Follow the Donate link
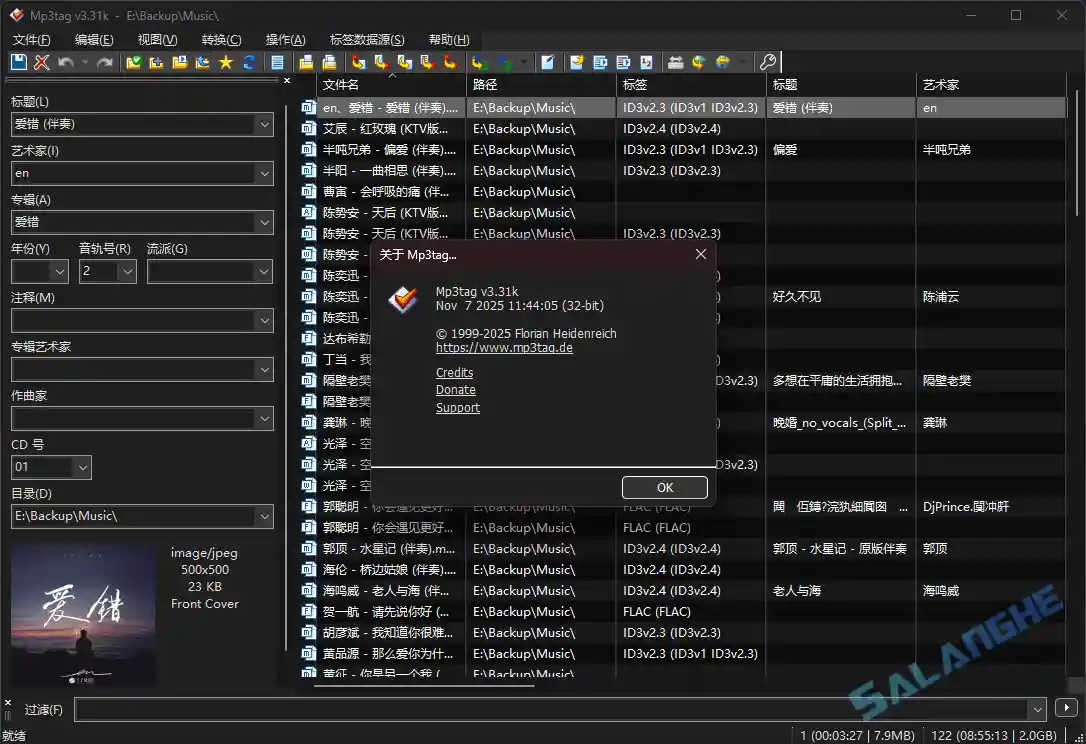 click(x=456, y=390)
